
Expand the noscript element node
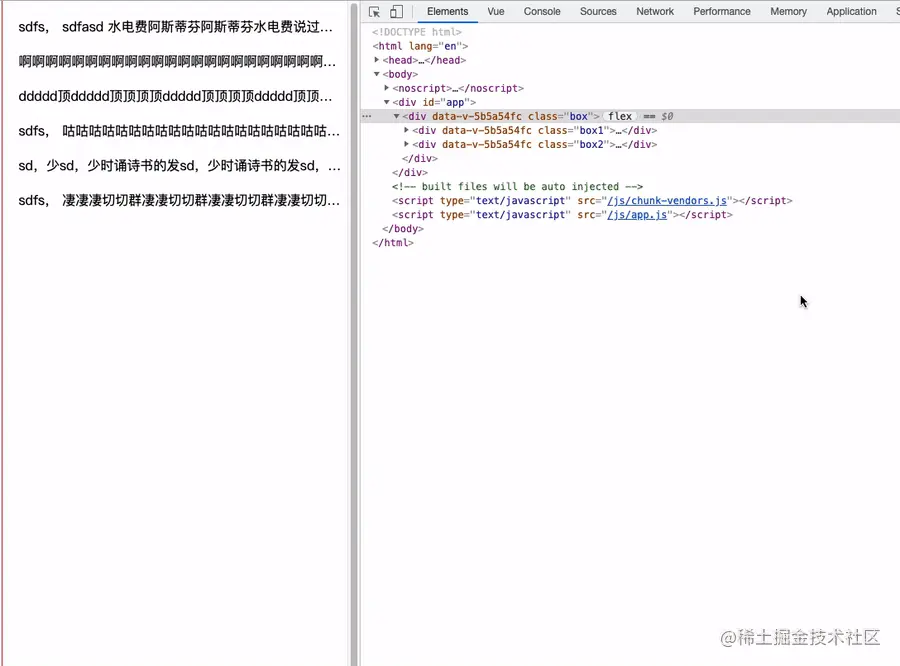click(386, 88)
